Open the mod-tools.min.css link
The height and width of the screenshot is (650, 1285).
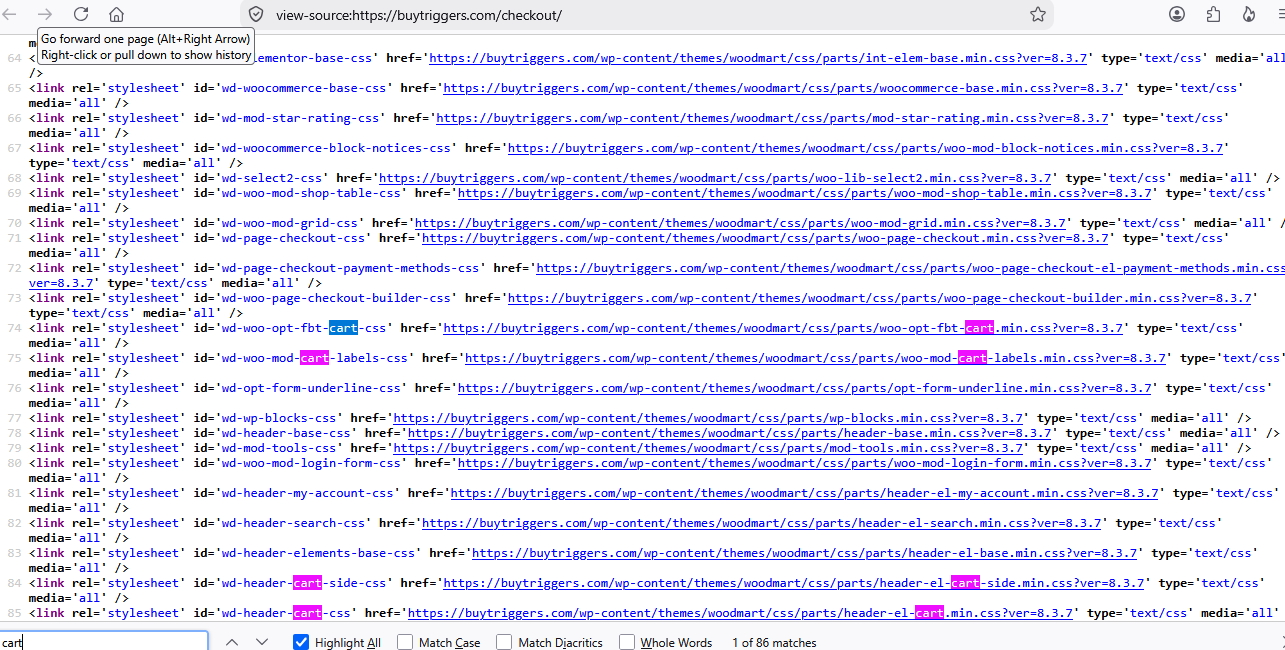[708, 448]
